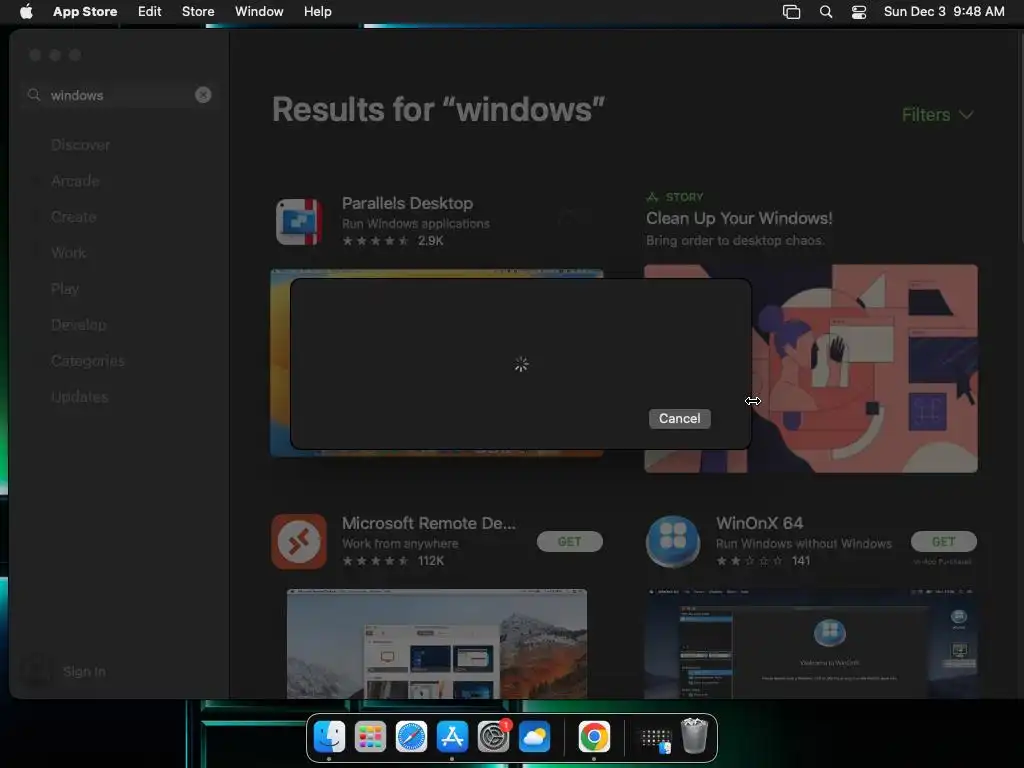Open the Trash from the Dock
The height and width of the screenshot is (768, 1024).
pos(694,736)
